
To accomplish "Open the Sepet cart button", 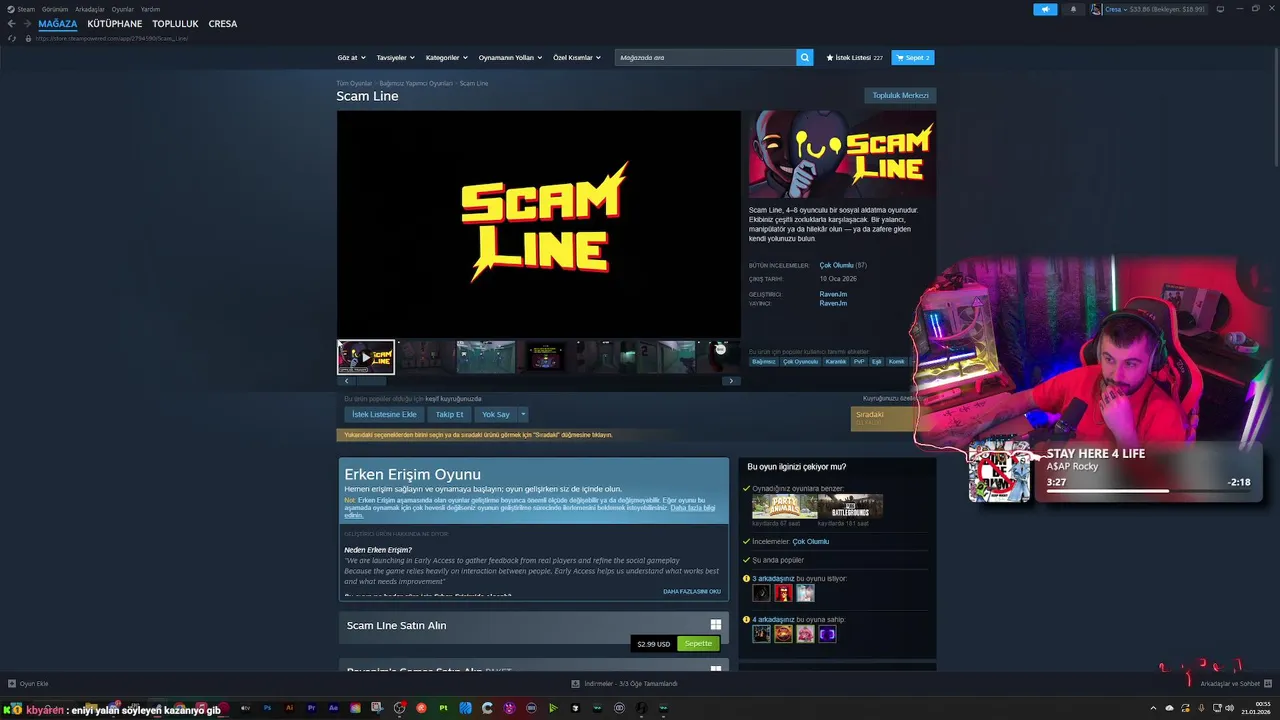I will pos(913,58).
